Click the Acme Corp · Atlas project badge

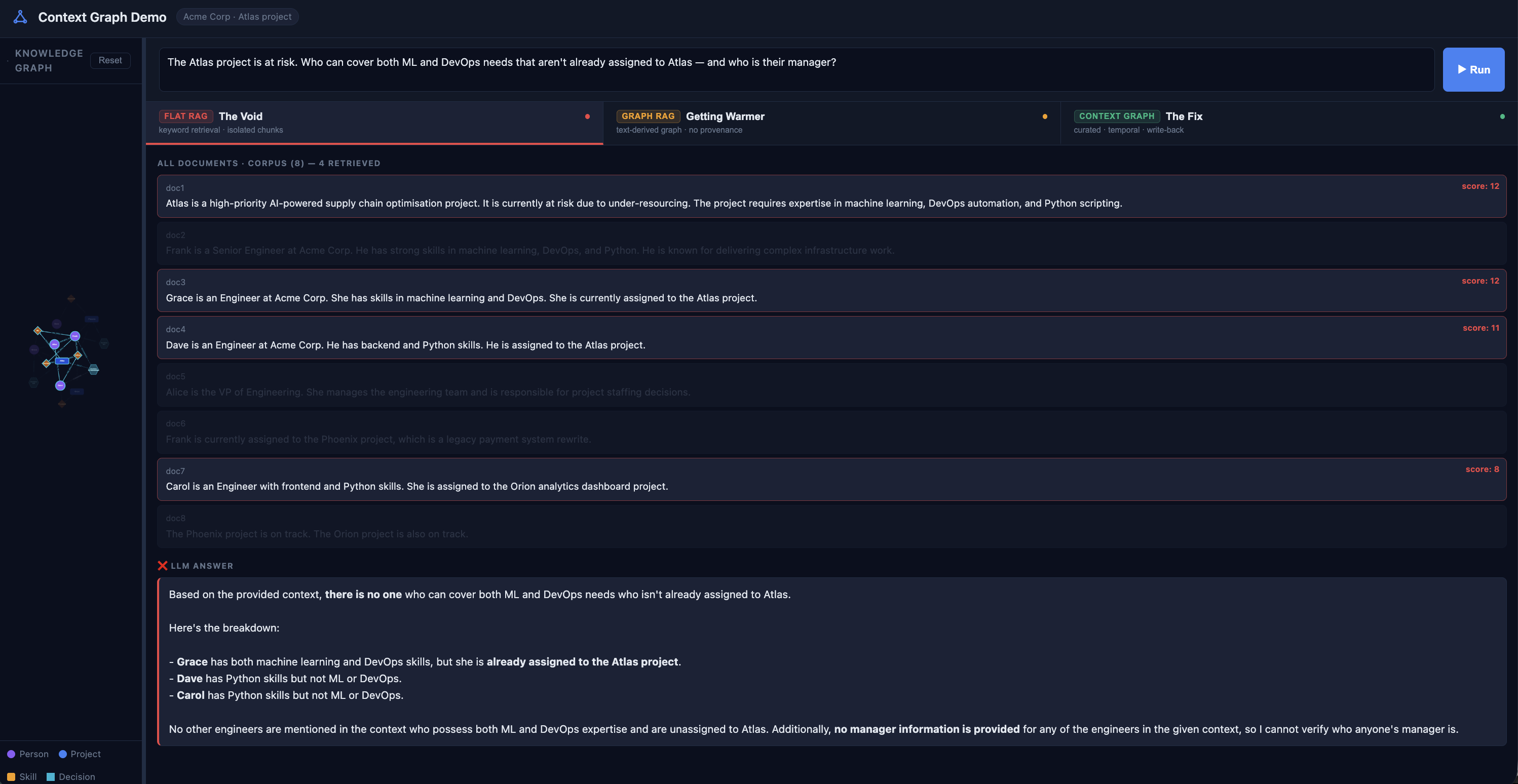point(237,17)
